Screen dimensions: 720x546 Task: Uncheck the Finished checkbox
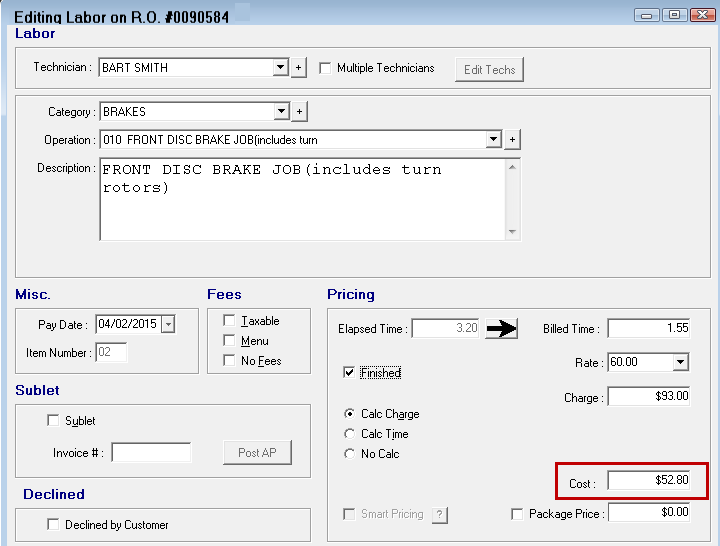349,373
